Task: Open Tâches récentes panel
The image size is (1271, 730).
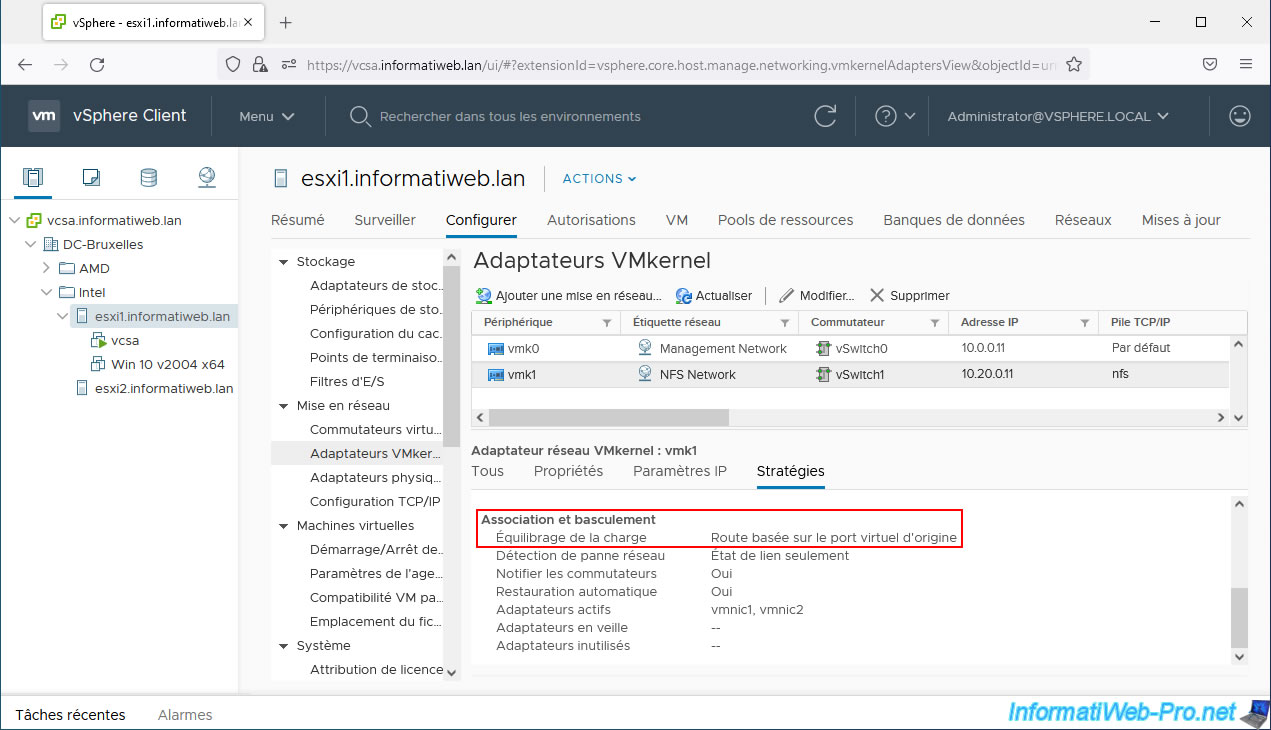Action: pos(71,715)
